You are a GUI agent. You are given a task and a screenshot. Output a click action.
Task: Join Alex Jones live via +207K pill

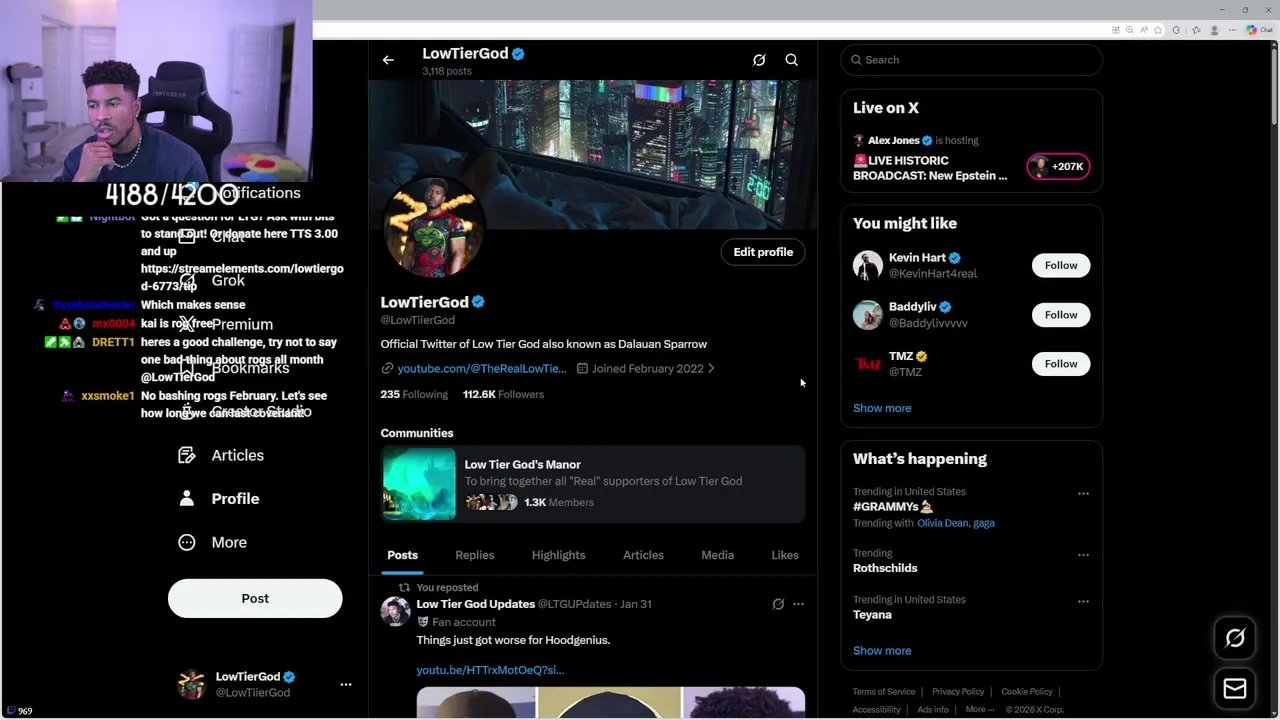(1058, 166)
